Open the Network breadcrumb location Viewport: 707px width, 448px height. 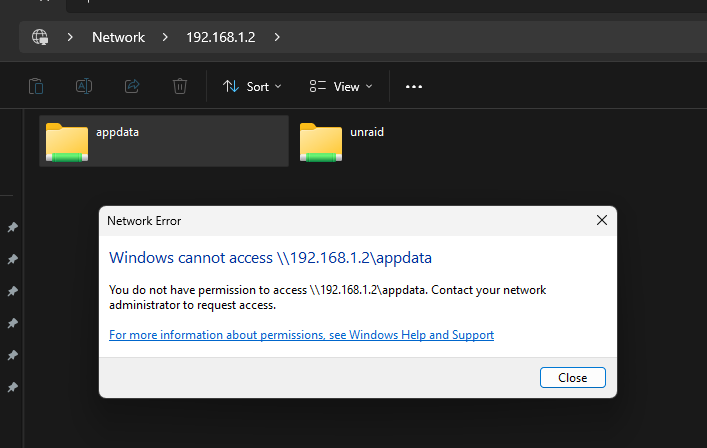tap(118, 37)
